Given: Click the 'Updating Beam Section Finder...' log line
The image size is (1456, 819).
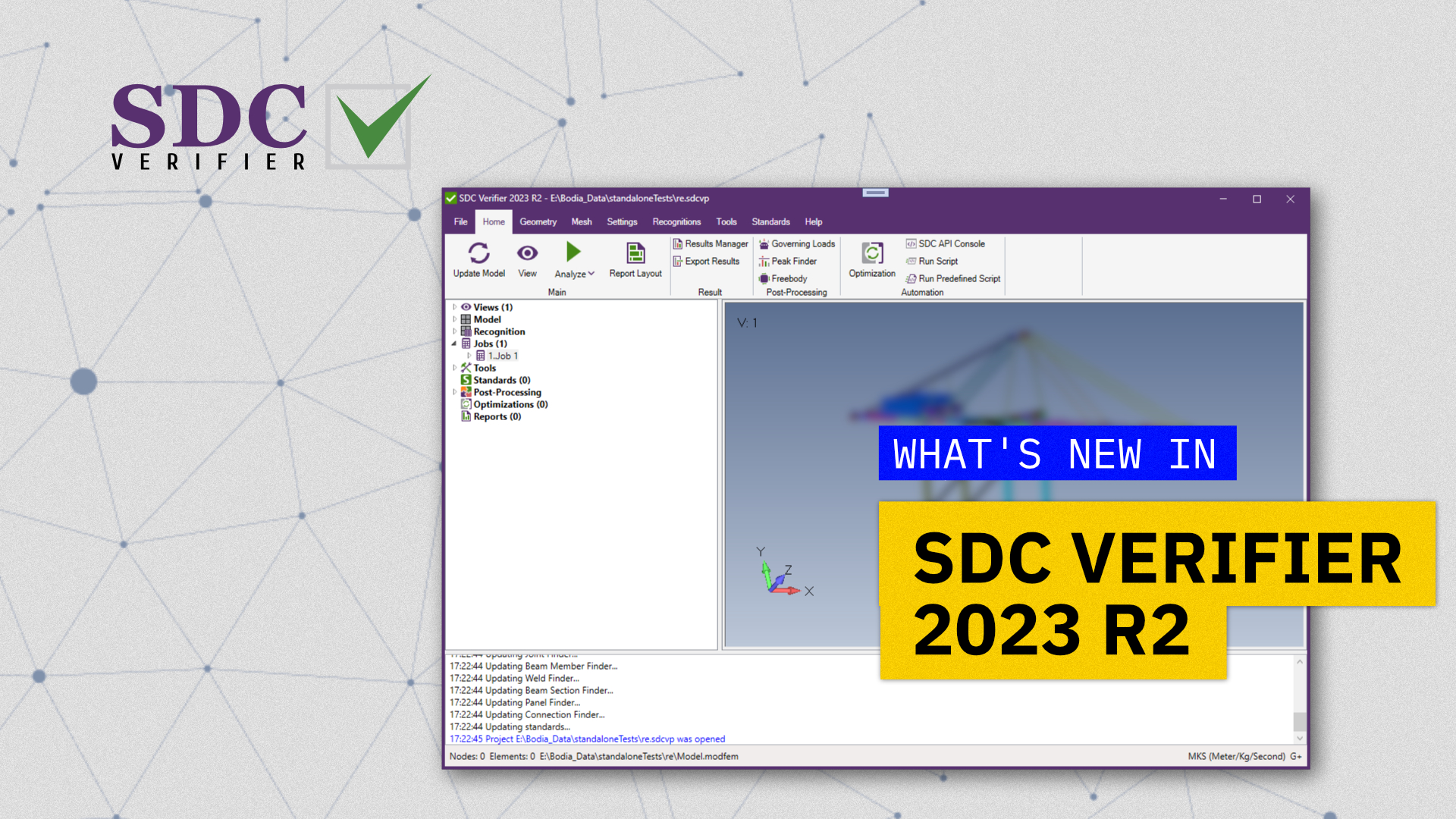Looking at the screenshot, I should [531, 690].
